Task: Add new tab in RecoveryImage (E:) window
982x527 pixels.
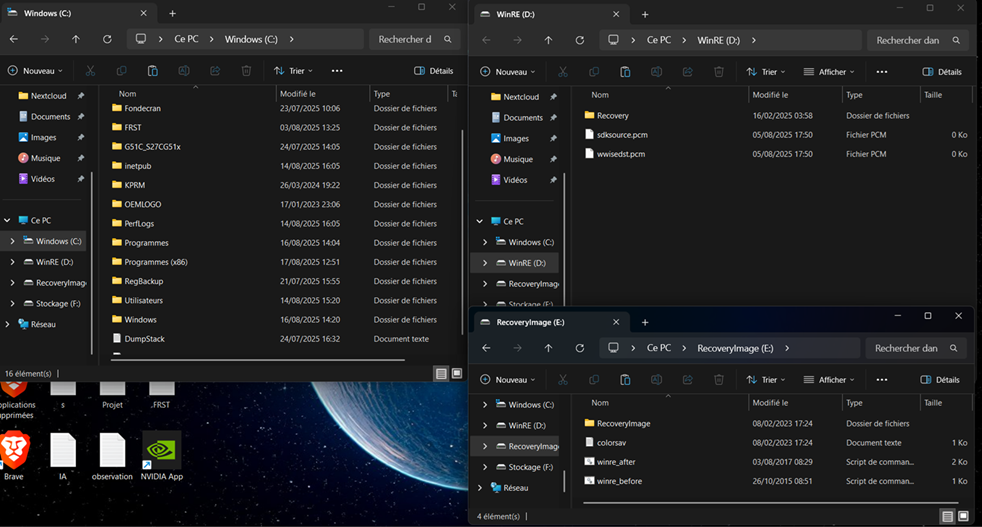Action: (x=645, y=322)
